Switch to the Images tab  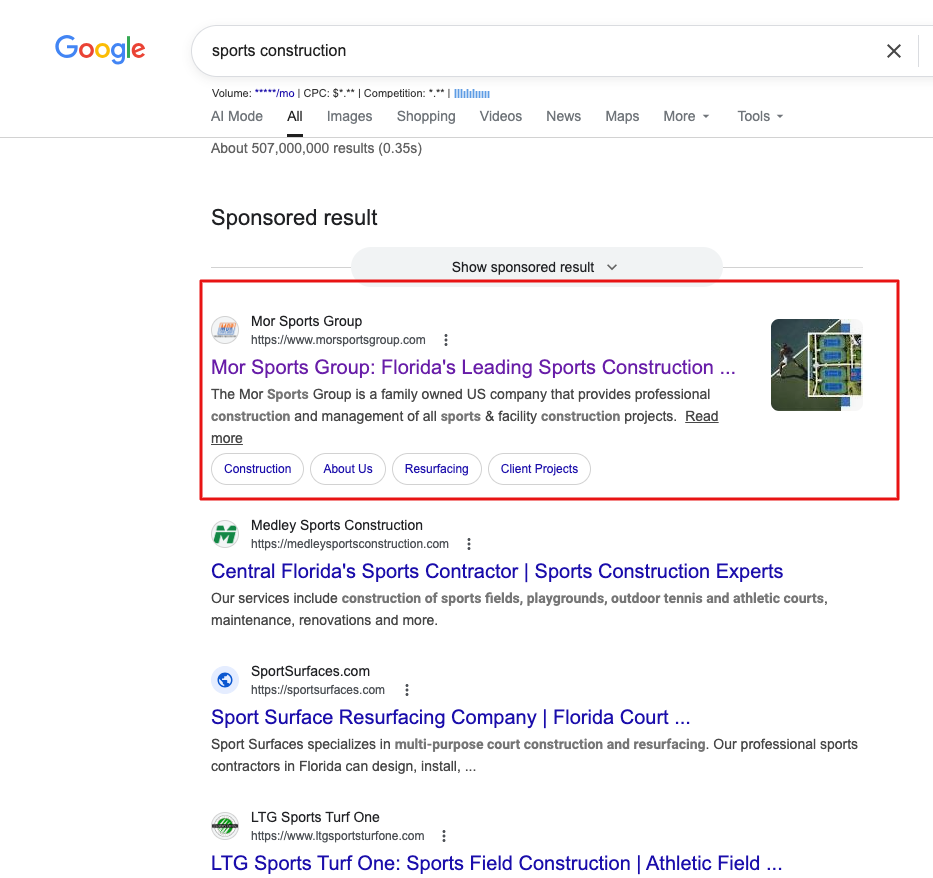[349, 116]
